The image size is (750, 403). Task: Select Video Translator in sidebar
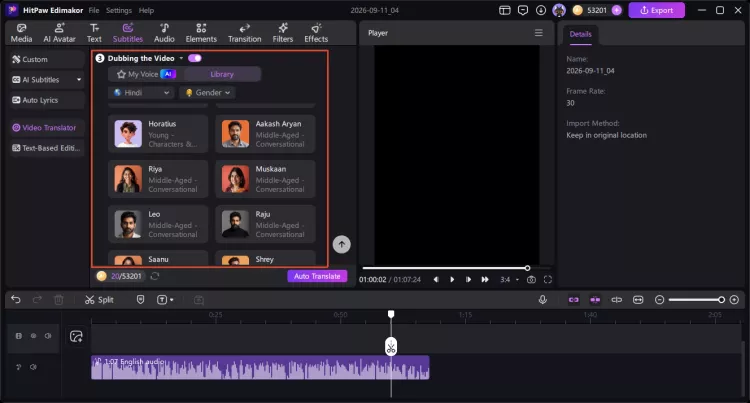(46, 128)
